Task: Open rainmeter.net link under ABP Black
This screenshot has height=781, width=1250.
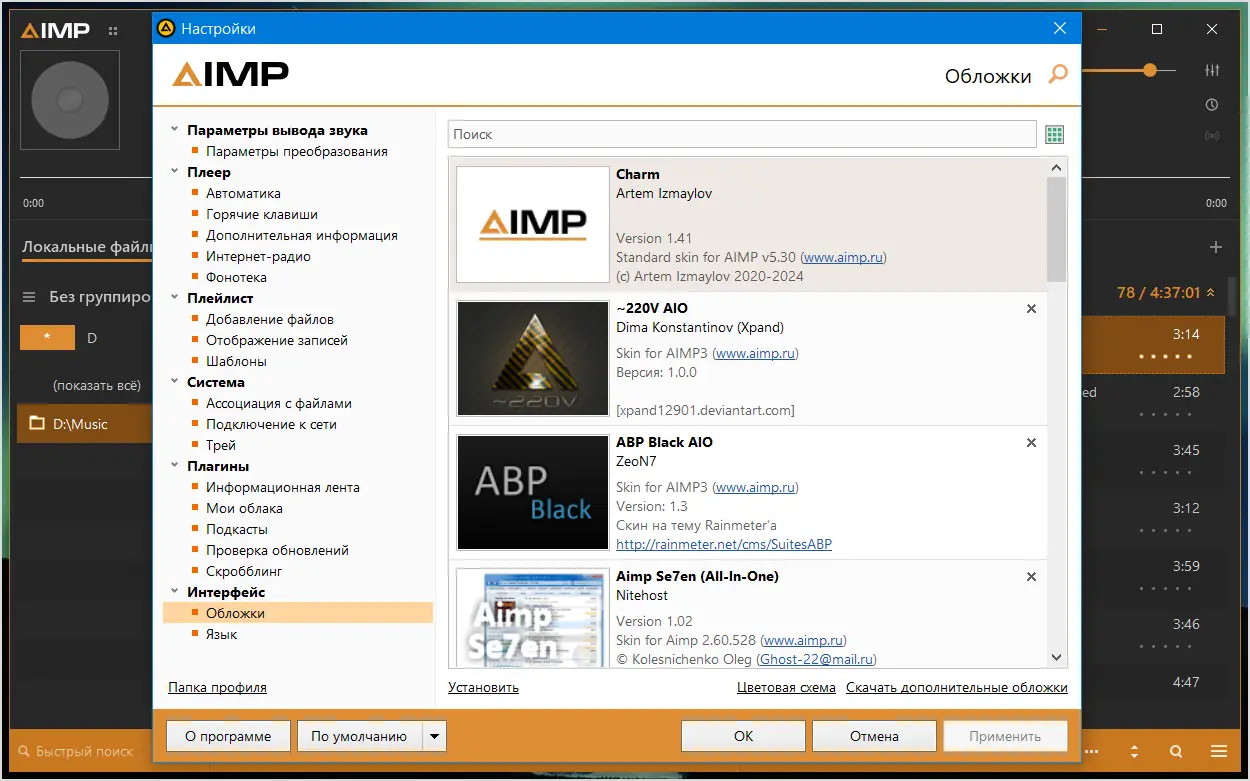Action: (x=724, y=544)
